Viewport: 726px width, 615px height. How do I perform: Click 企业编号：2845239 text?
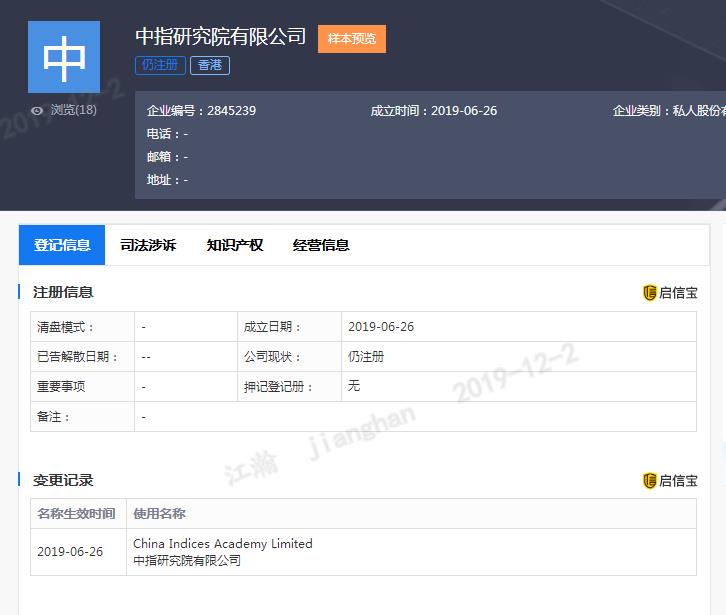[x=201, y=111]
